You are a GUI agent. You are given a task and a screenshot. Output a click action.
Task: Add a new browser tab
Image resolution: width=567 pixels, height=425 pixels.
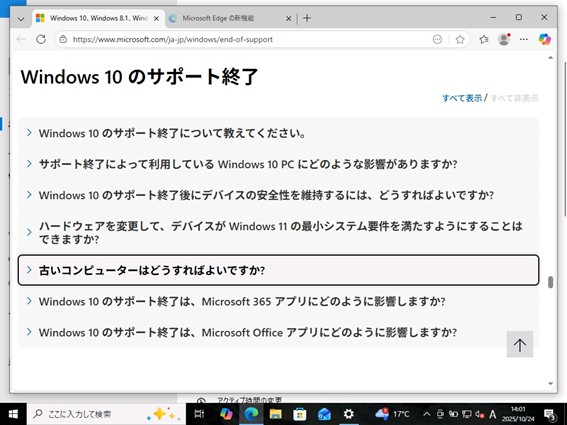(307, 18)
